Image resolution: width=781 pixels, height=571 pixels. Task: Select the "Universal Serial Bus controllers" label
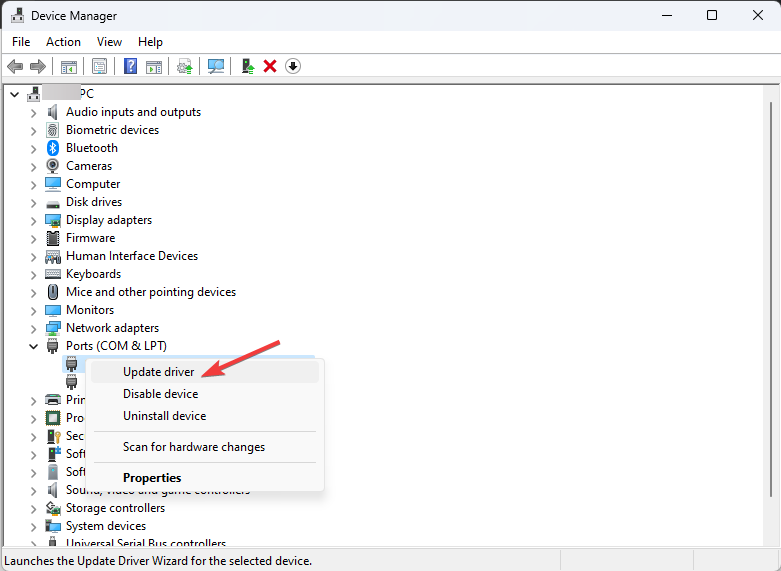pos(146,542)
